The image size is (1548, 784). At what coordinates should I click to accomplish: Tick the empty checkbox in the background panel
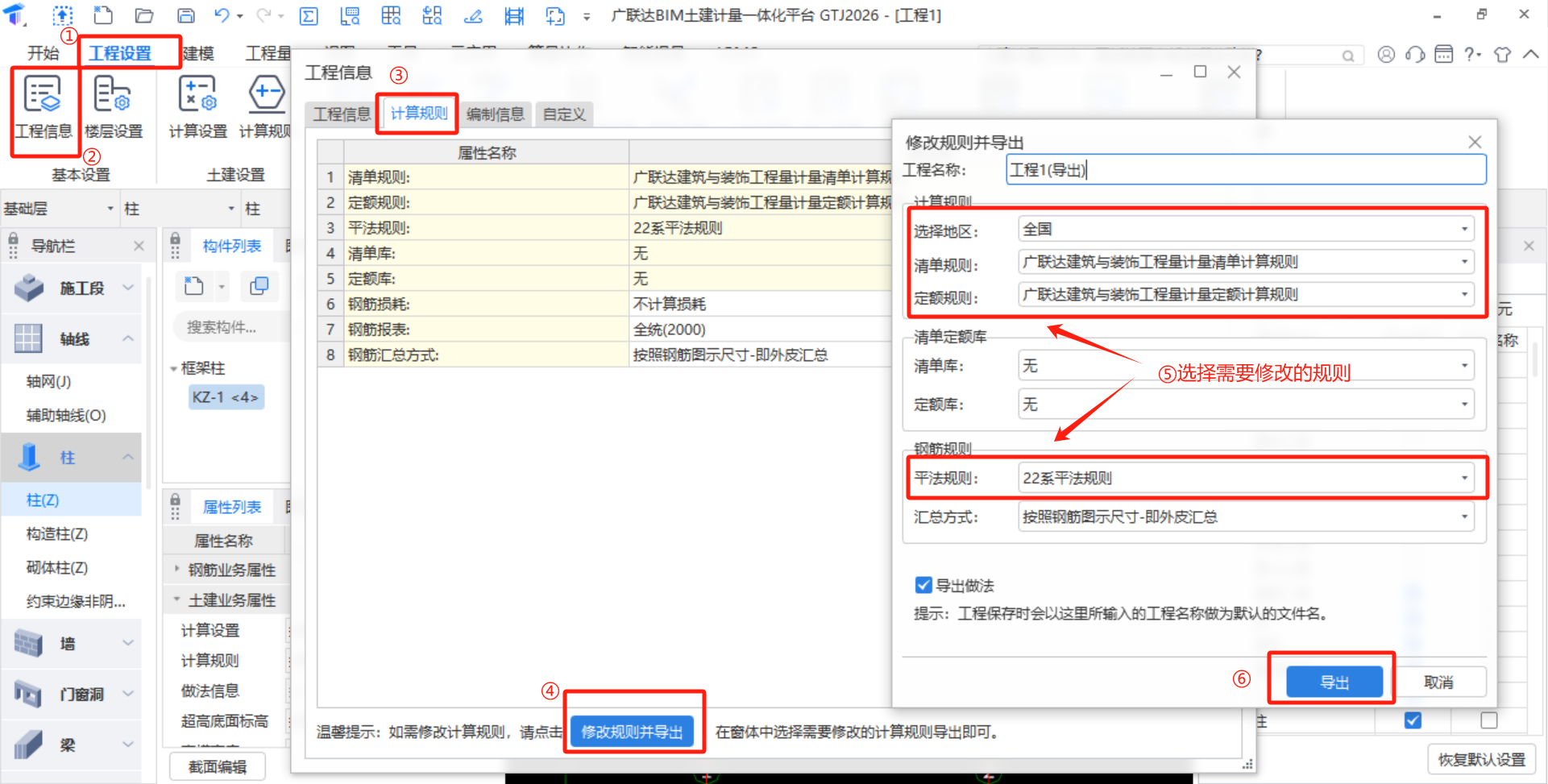pos(1488,720)
